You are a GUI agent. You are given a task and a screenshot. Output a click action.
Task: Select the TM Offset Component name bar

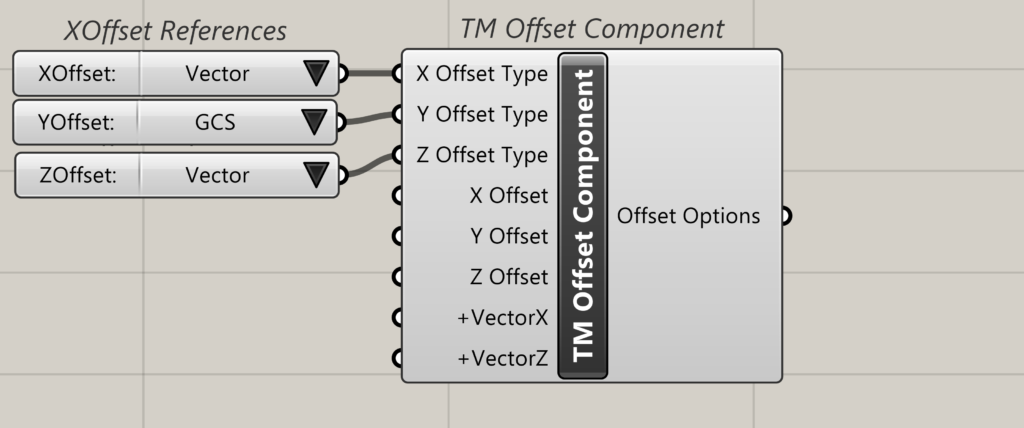click(583, 215)
